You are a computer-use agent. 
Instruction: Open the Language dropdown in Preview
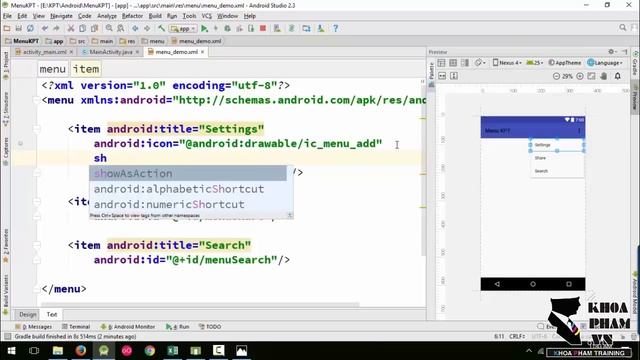click(605, 62)
